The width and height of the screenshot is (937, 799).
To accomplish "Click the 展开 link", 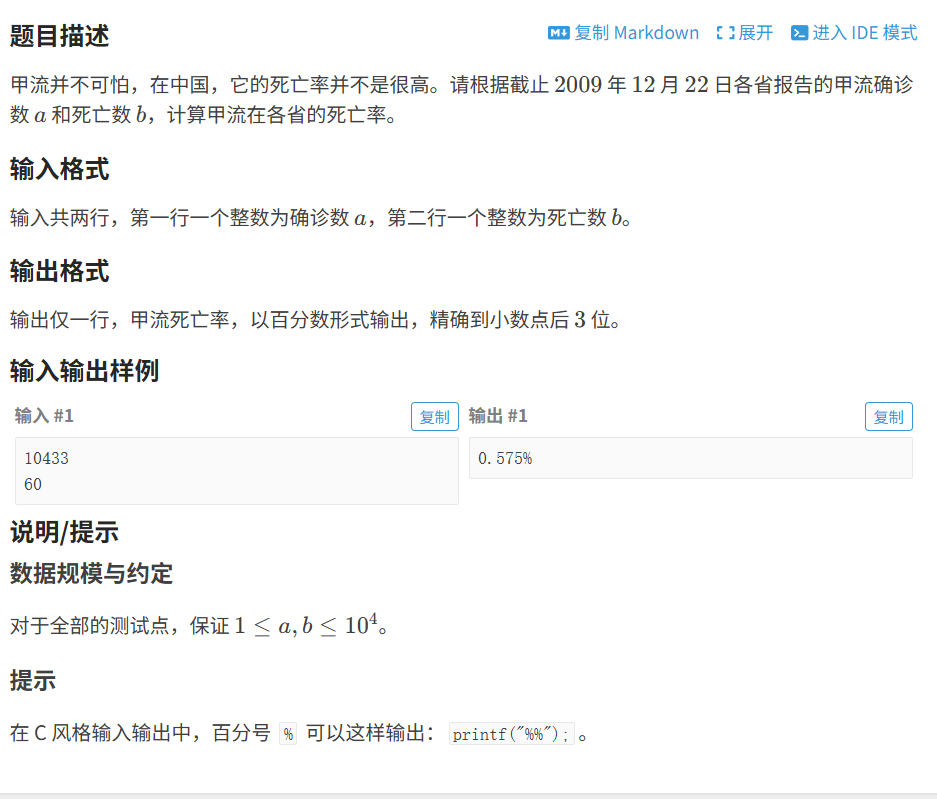I will 745,33.
